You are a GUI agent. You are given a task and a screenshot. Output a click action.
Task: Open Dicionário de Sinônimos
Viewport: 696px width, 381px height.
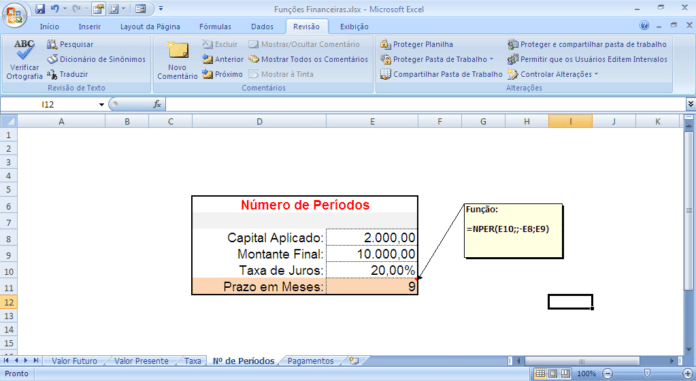pos(96,59)
